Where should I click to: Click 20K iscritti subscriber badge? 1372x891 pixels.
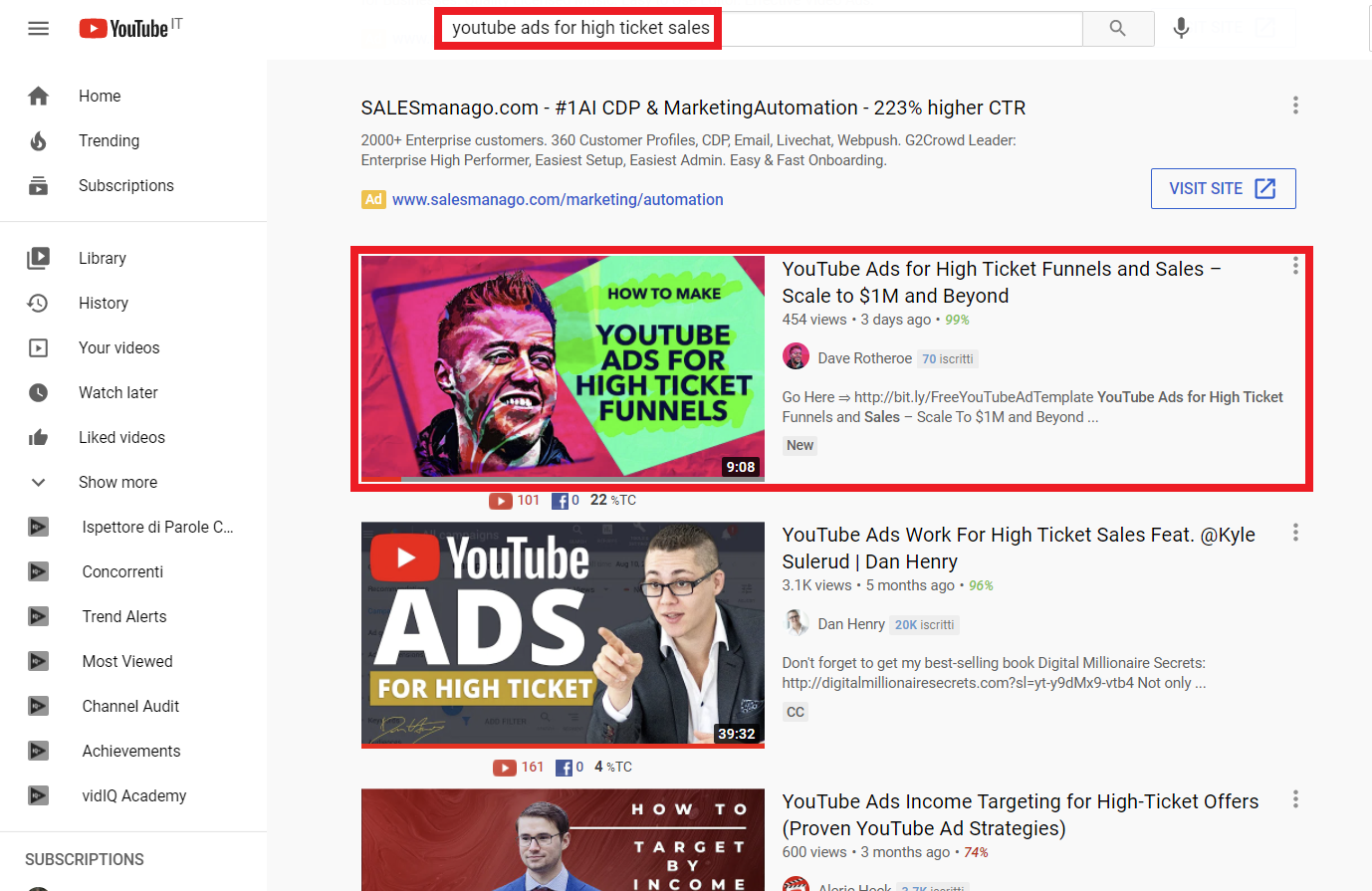925,625
